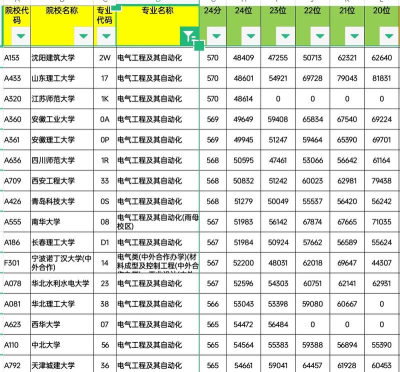Select cell beginning 电气类(中外合作办学)

[158, 263]
